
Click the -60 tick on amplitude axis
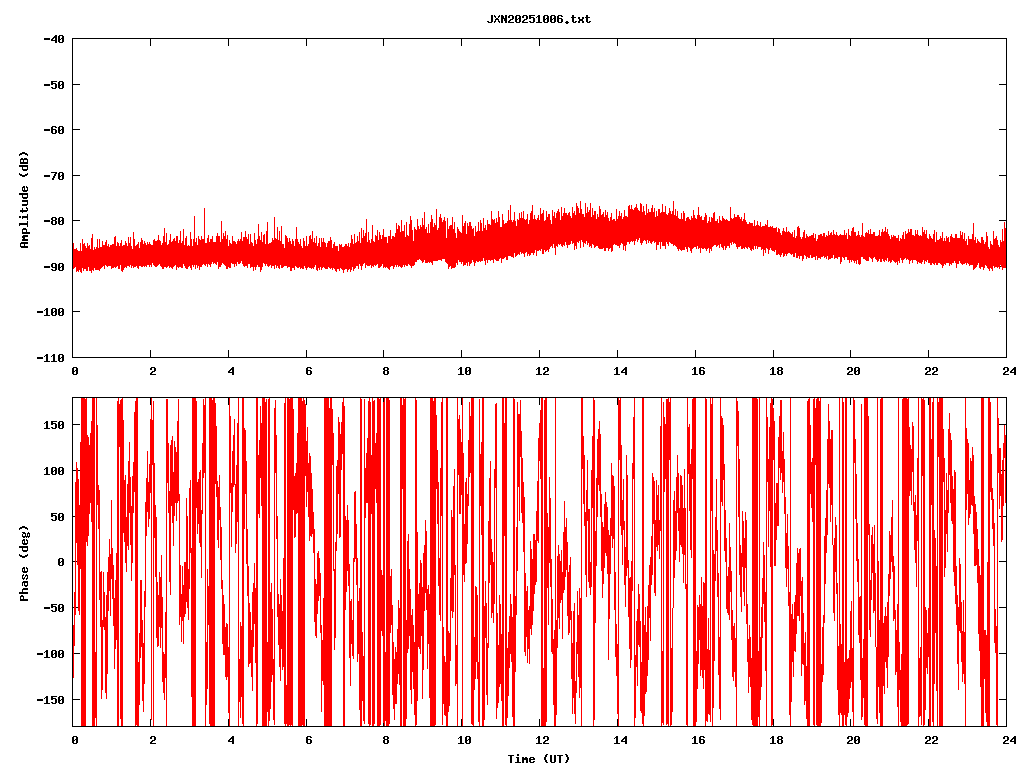click(53, 130)
